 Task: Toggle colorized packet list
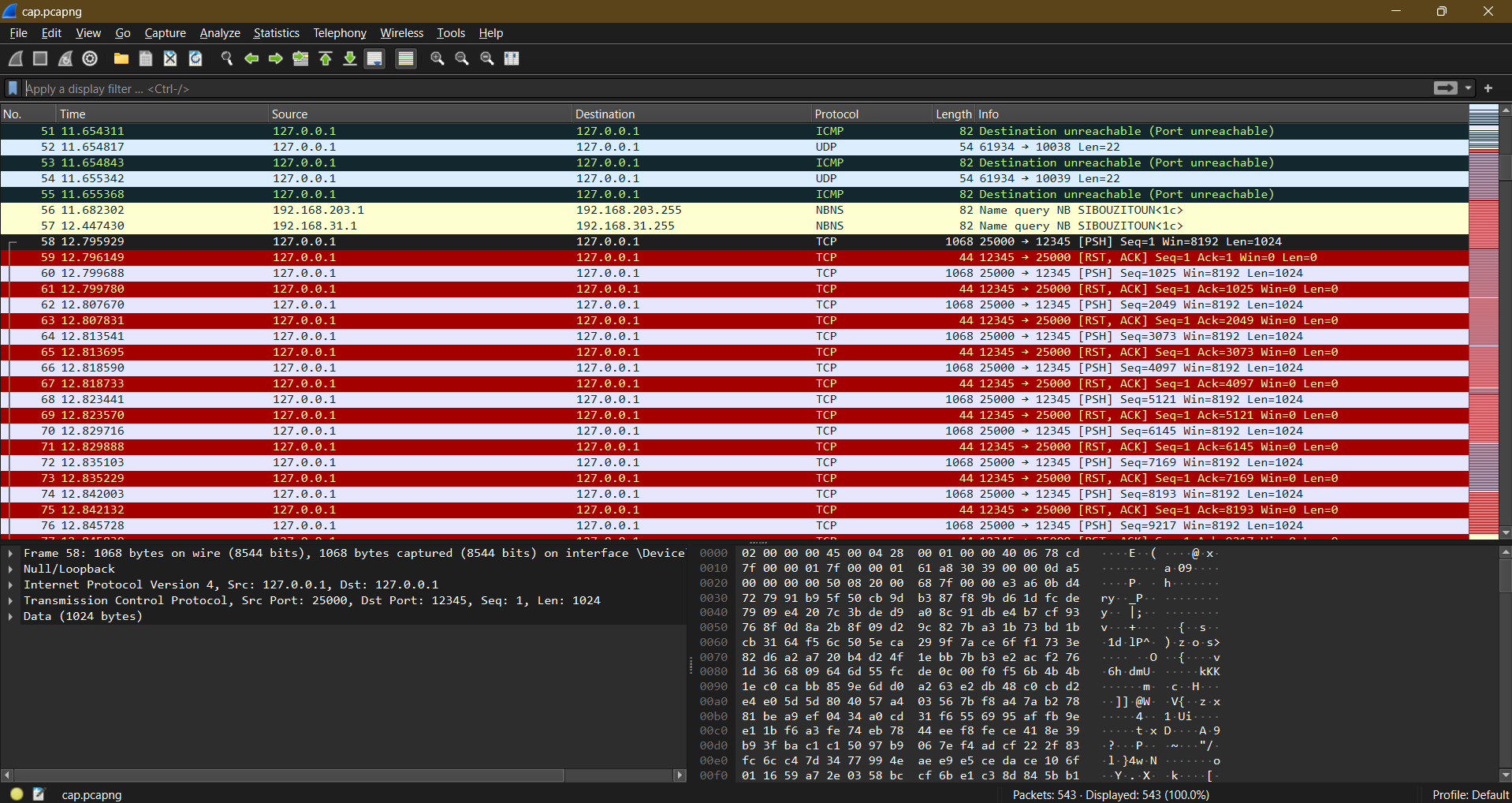pyautogui.click(x=404, y=58)
